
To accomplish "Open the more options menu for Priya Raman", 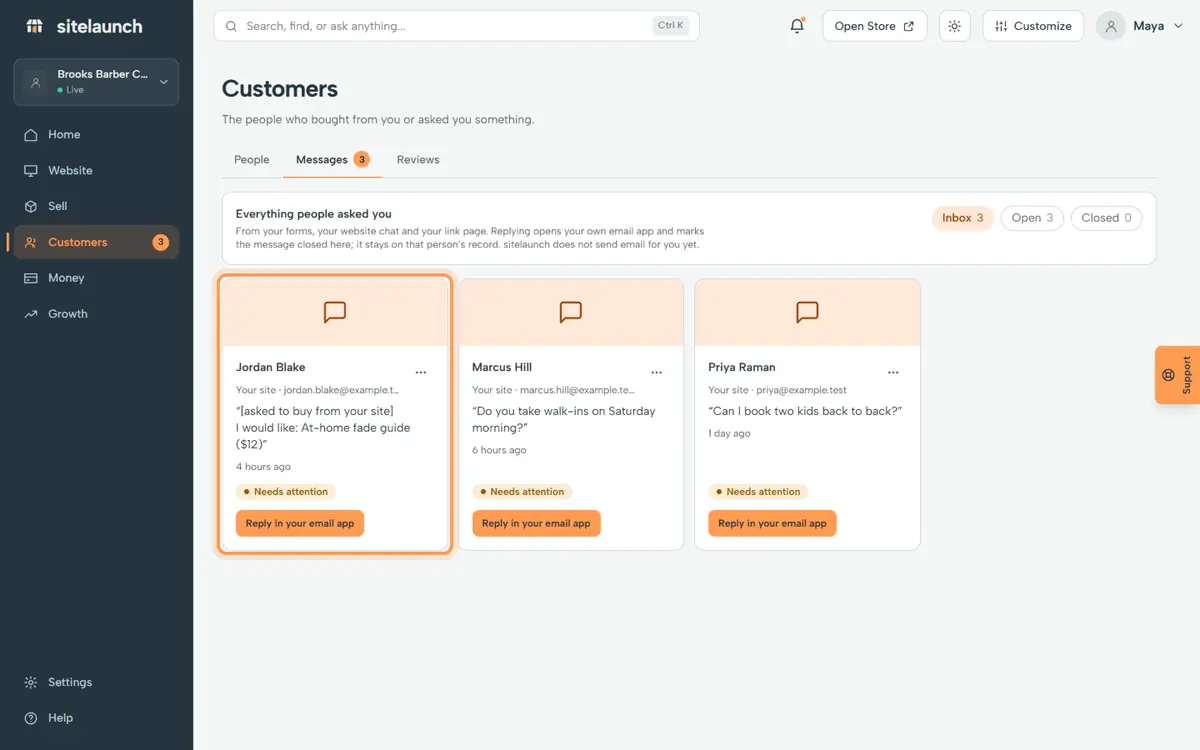I will click(893, 372).
